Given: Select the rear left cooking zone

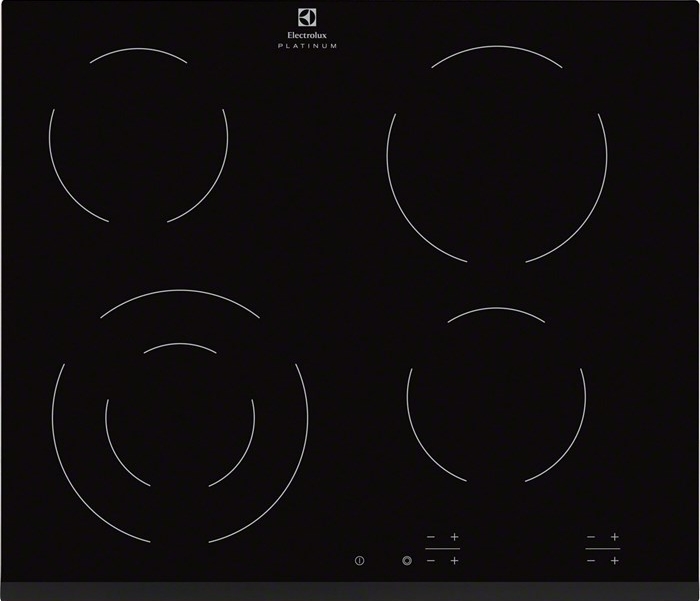Looking at the screenshot, I should point(138,136).
